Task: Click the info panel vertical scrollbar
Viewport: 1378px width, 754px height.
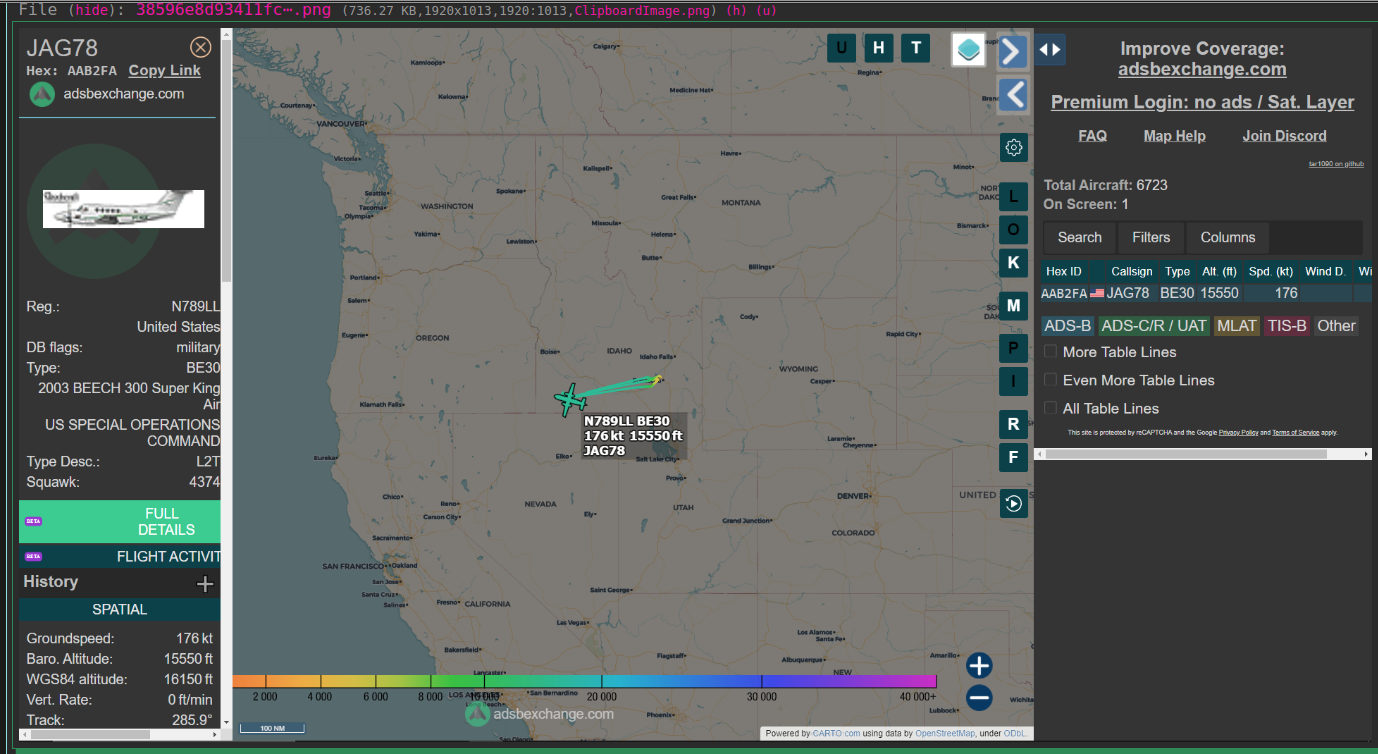Action: [226, 160]
